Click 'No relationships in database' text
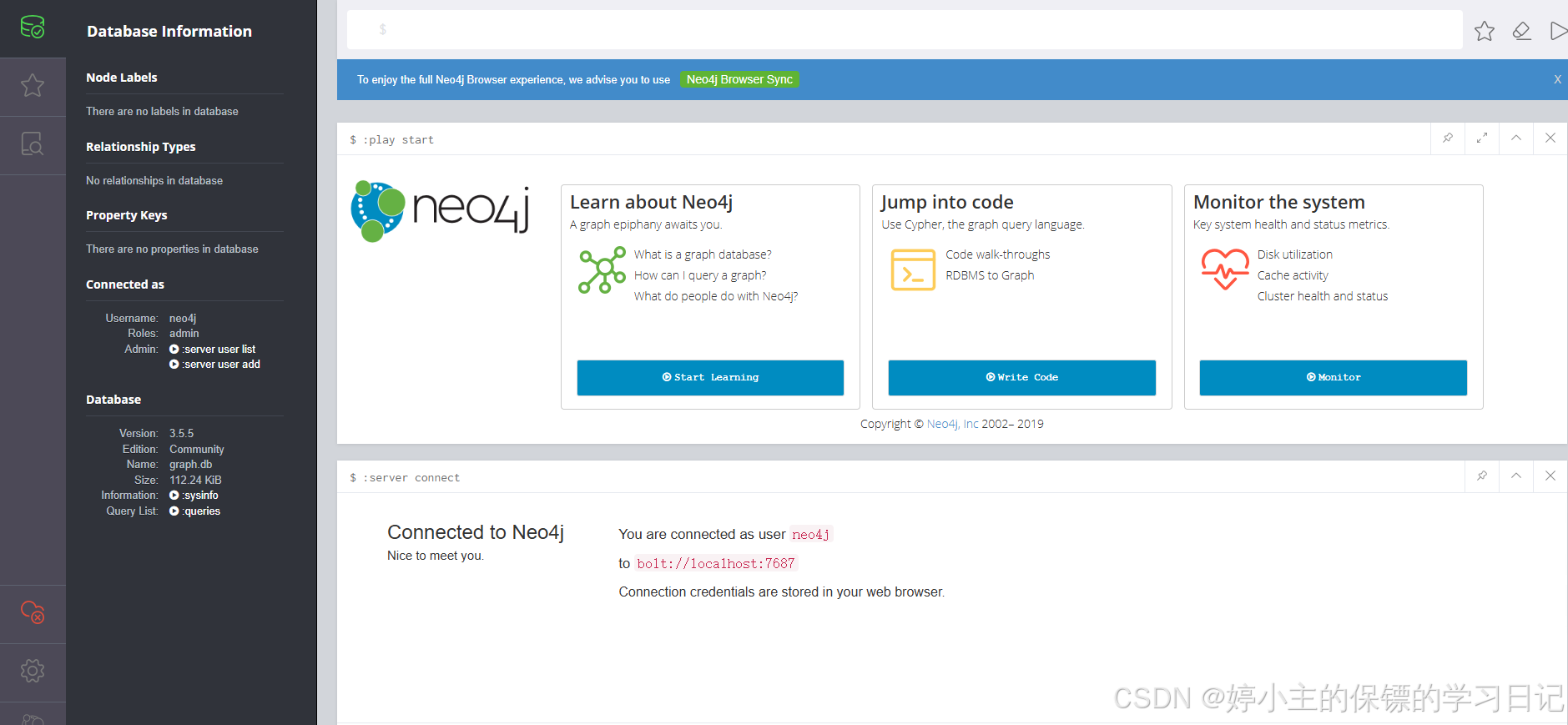The width and height of the screenshot is (1568, 725). [x=154, y=181]
